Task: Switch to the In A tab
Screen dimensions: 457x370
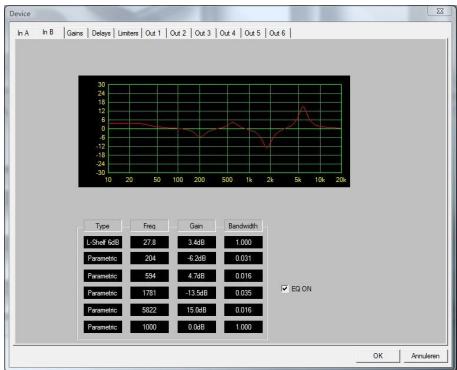Action: 23,33
